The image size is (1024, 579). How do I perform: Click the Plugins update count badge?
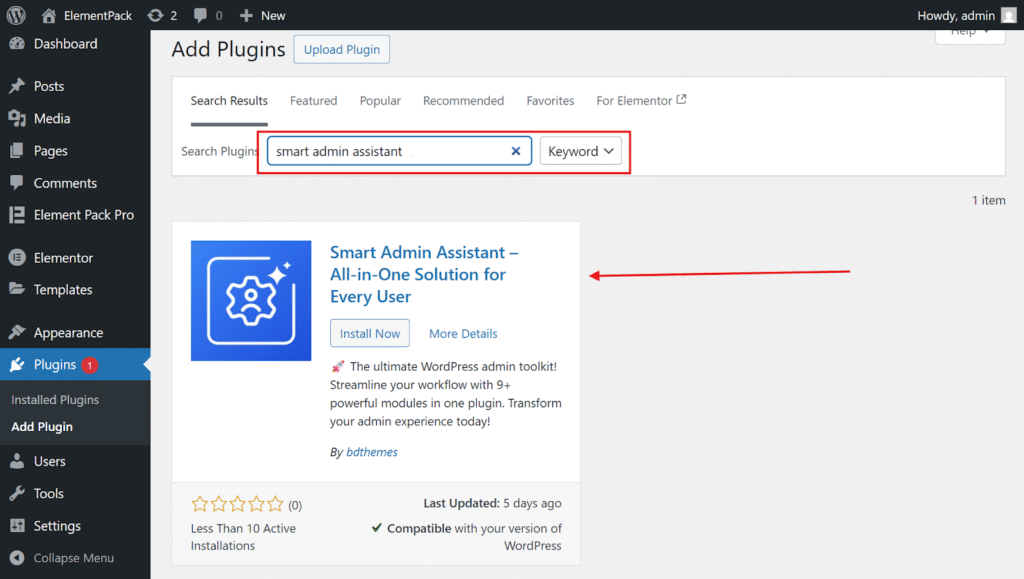[90, 365]
